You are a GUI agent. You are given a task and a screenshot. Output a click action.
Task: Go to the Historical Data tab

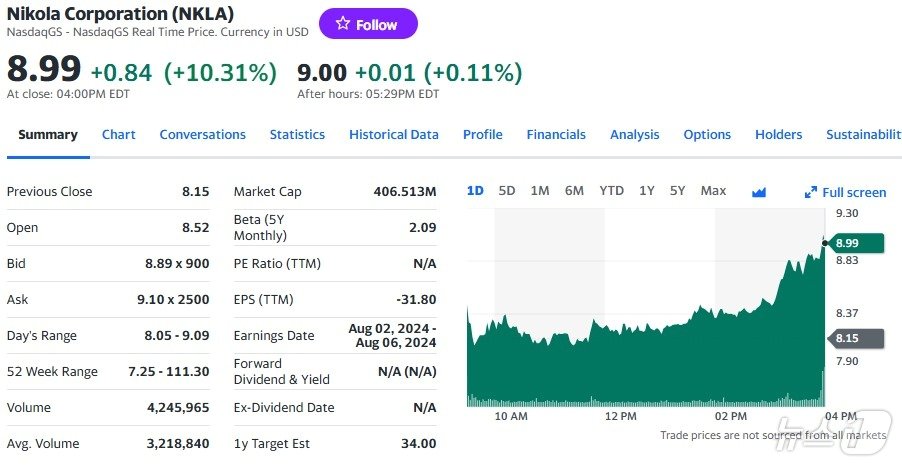[x=394, y=135]
